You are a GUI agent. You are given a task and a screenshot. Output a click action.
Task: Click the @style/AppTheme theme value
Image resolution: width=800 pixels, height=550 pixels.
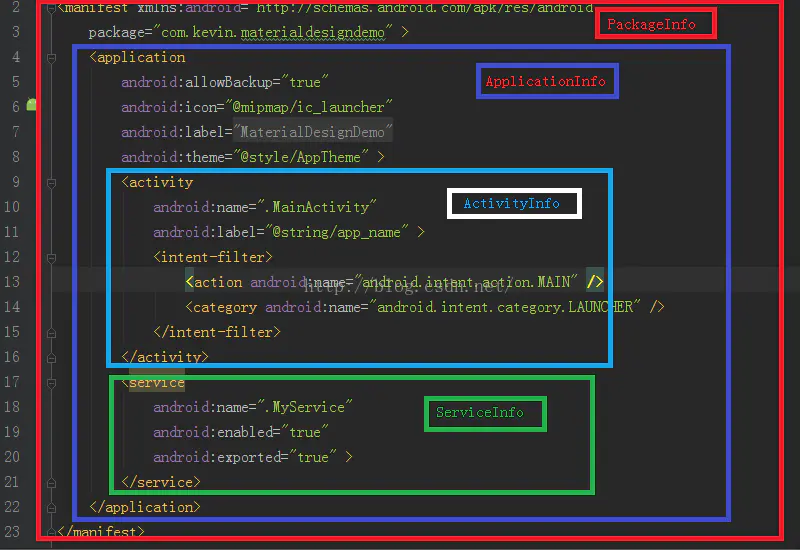300,157
